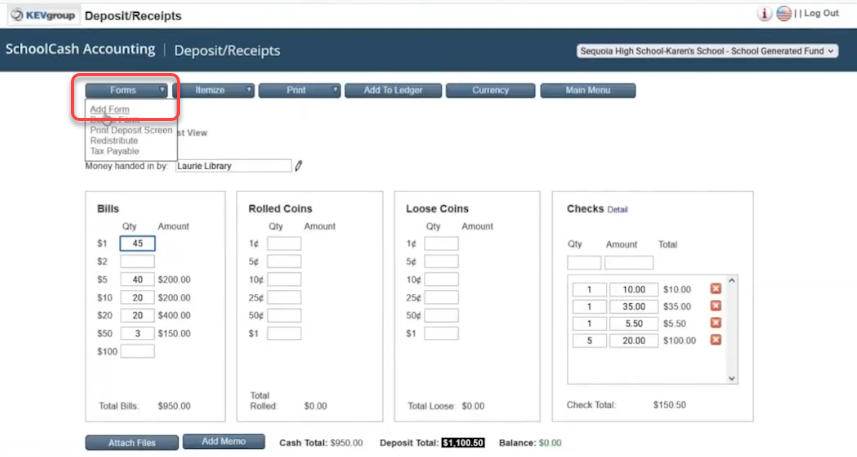Click the pencil icon beside Laurie Library
The width and height of the screenshot is (857, 457).
pyautogui.click(x=298, y=166)
